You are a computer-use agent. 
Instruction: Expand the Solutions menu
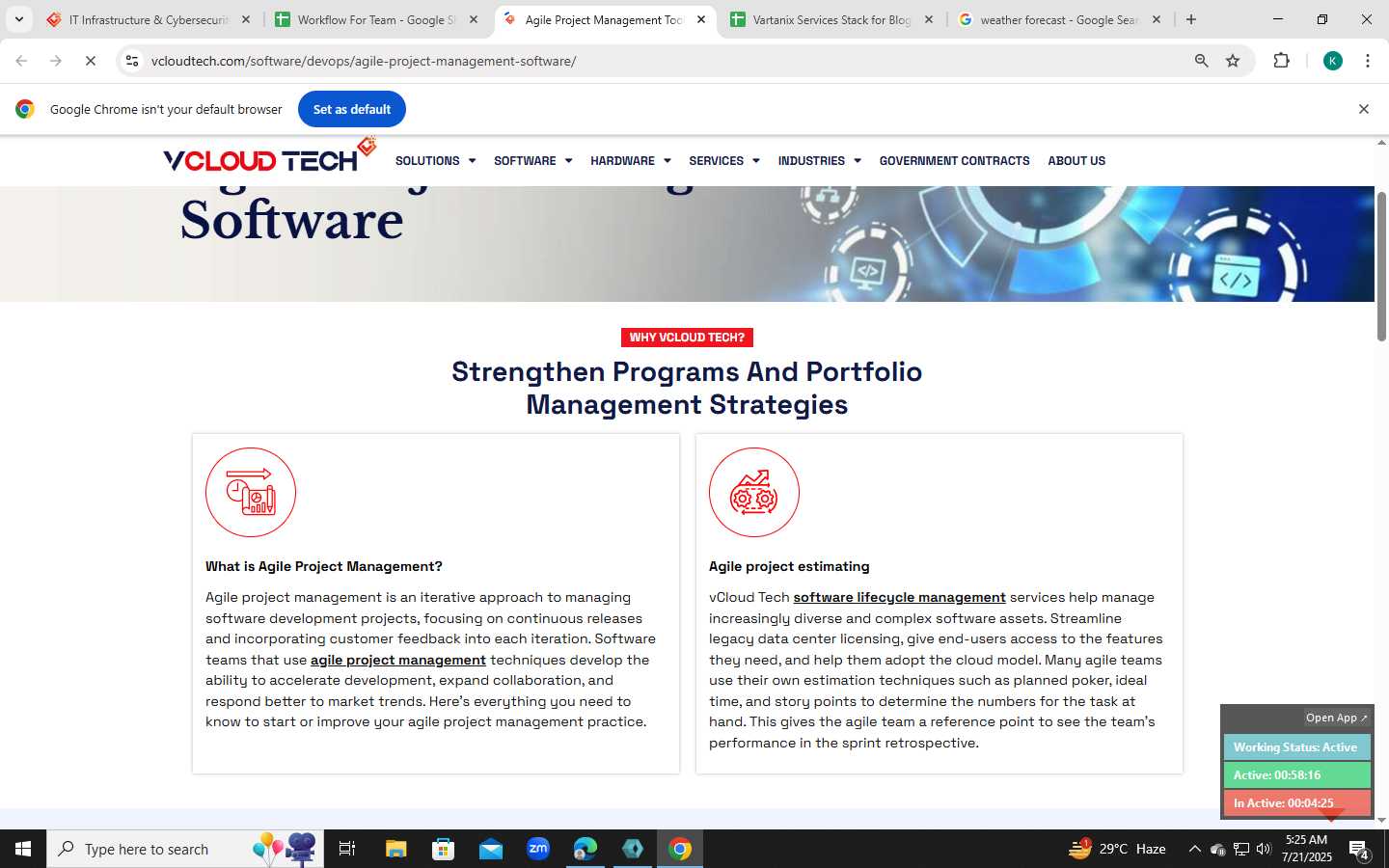435,161
